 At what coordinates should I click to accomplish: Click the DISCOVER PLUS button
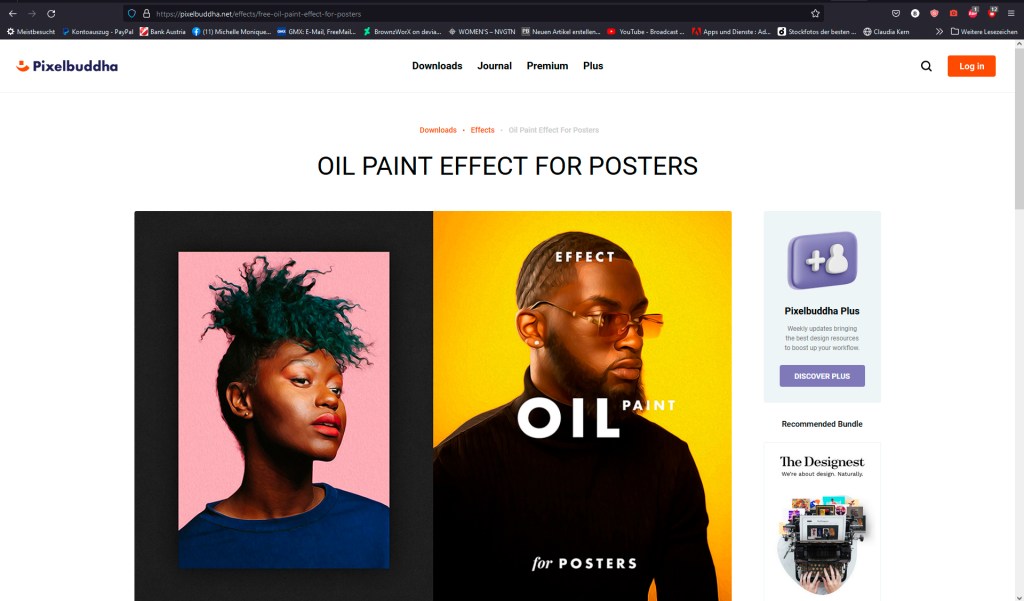point(822,376)
